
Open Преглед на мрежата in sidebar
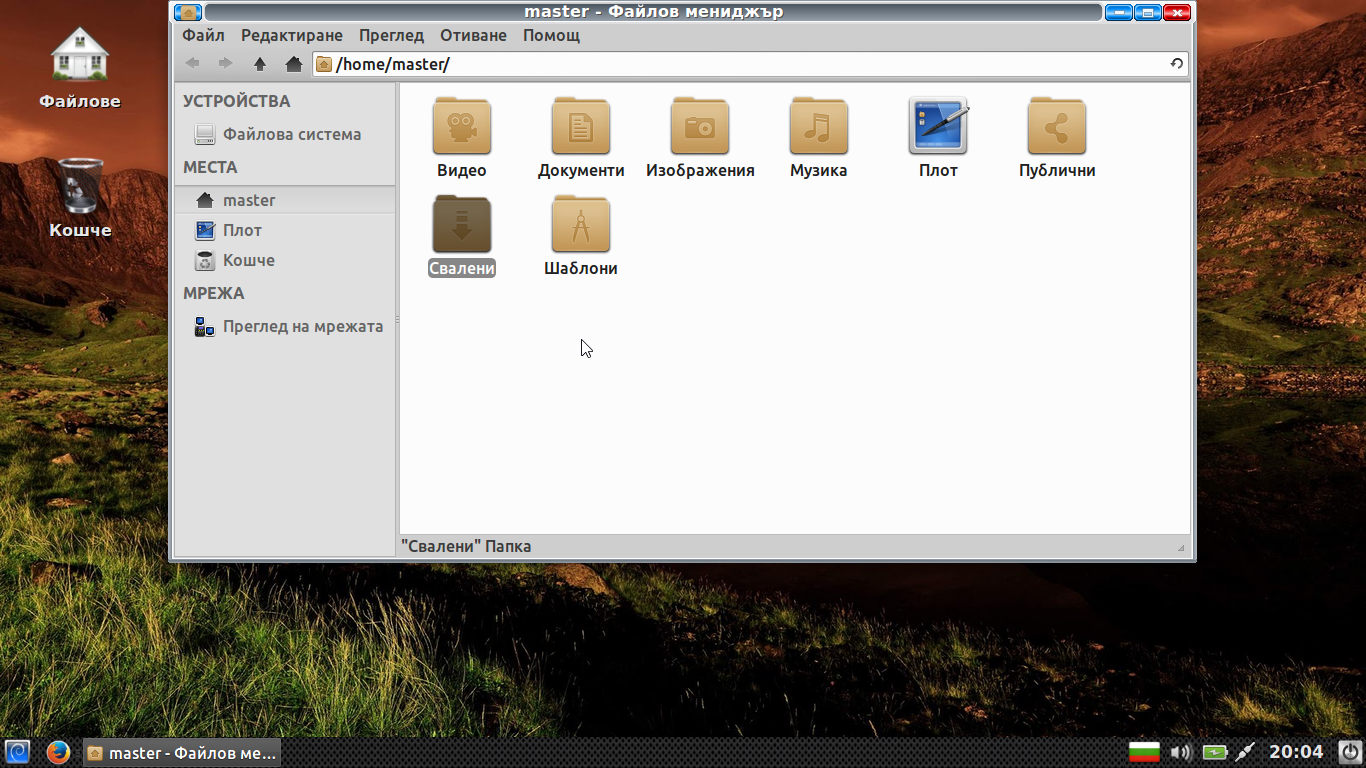(x=285, y=326)
